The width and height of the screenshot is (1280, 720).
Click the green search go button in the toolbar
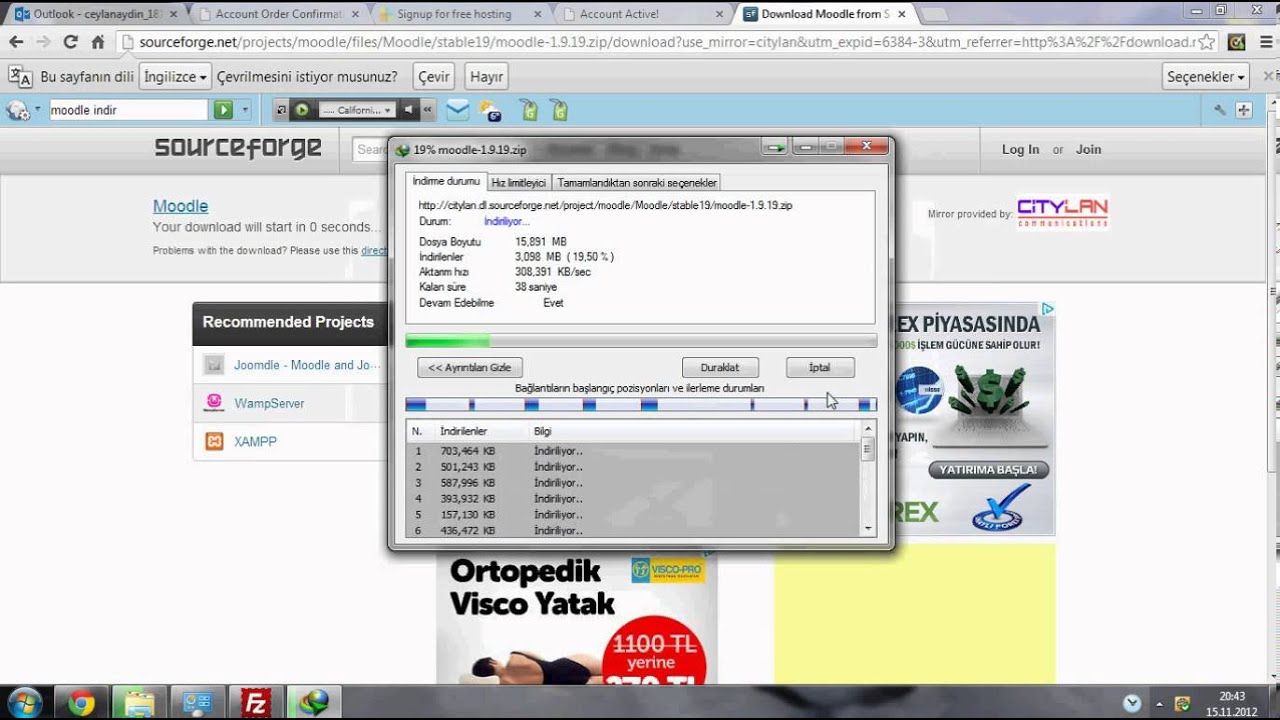[222, 110]
